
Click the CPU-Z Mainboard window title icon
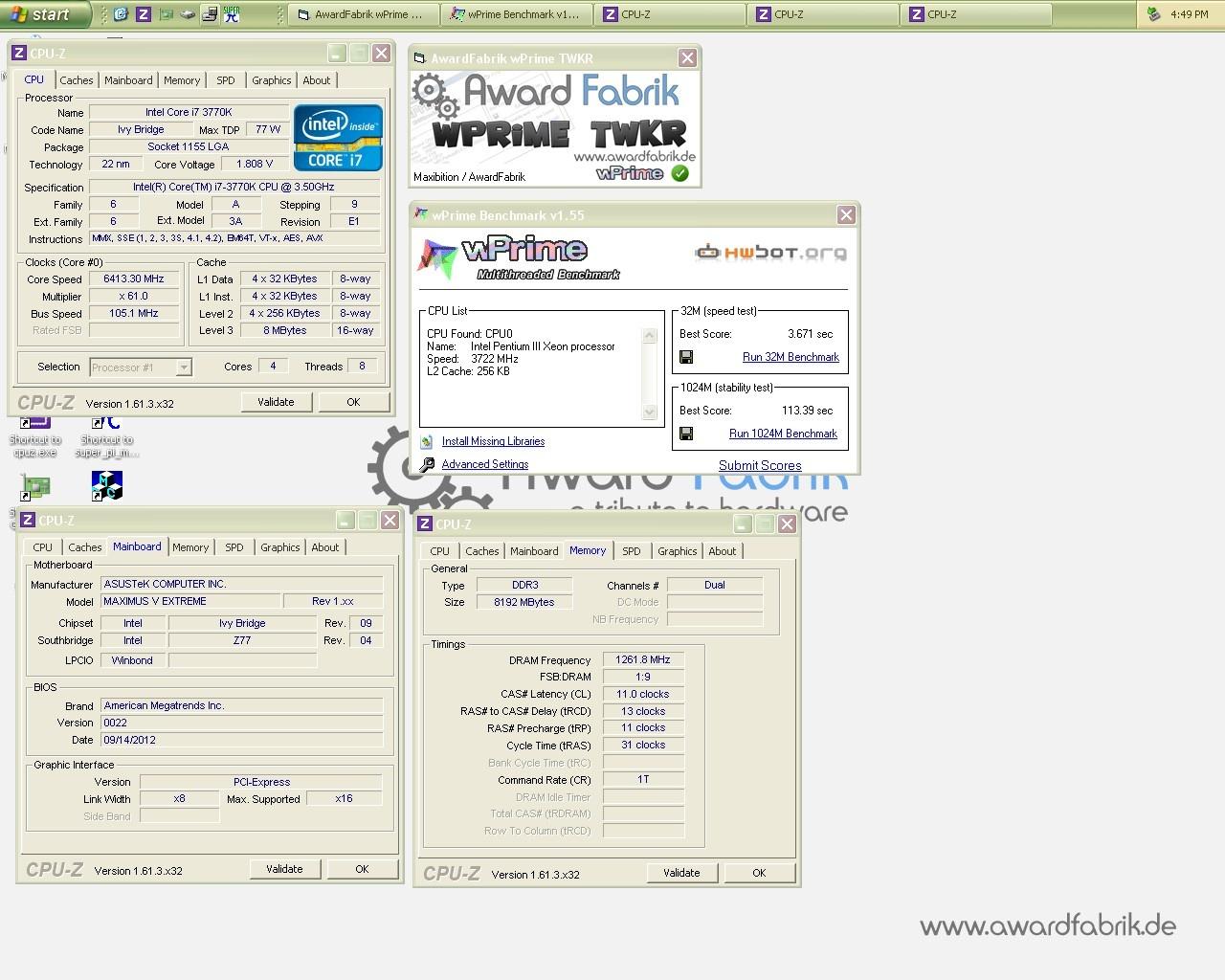pyautogui.click(x=28, y=521)
